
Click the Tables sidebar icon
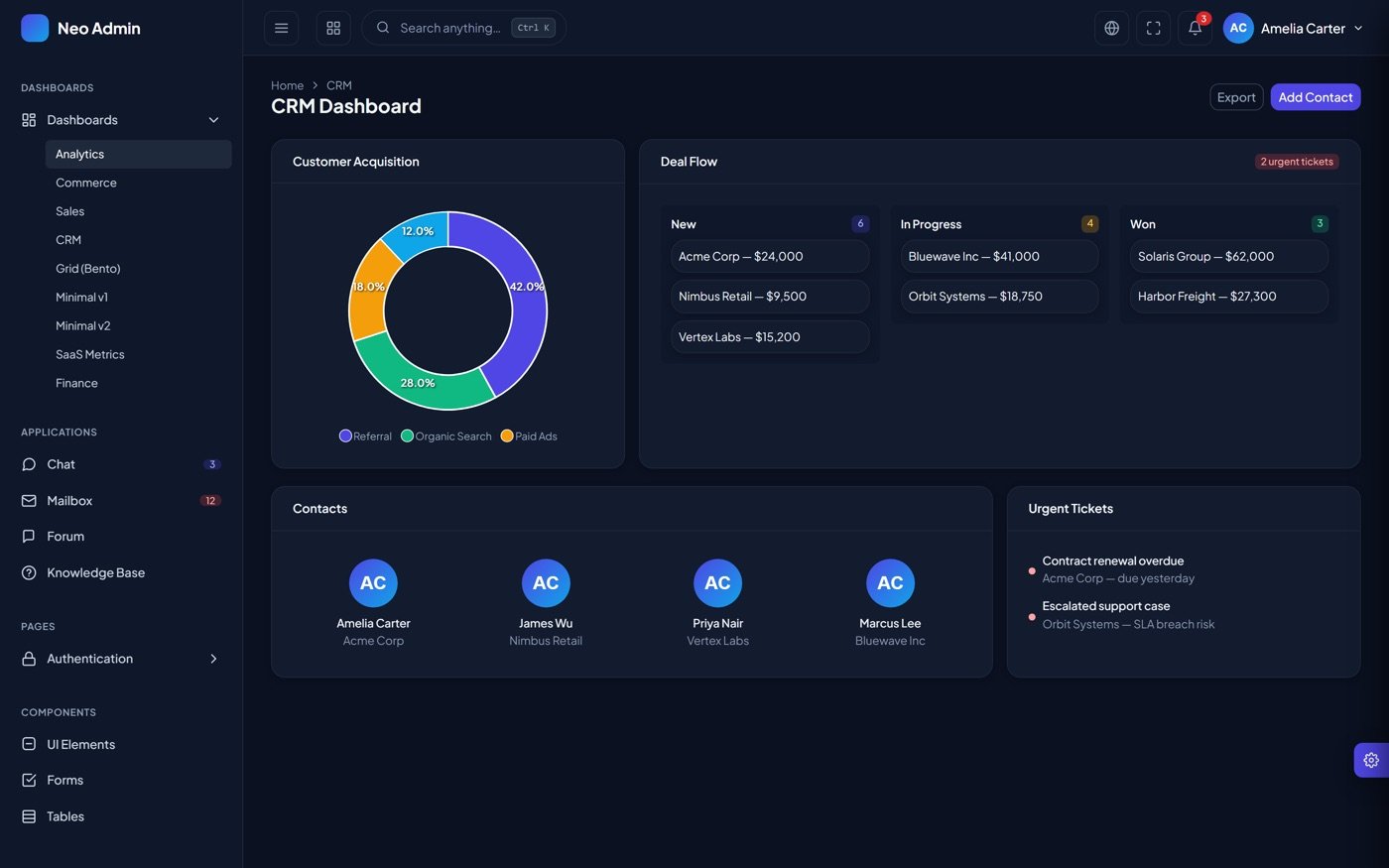click(x=29, y=816)
